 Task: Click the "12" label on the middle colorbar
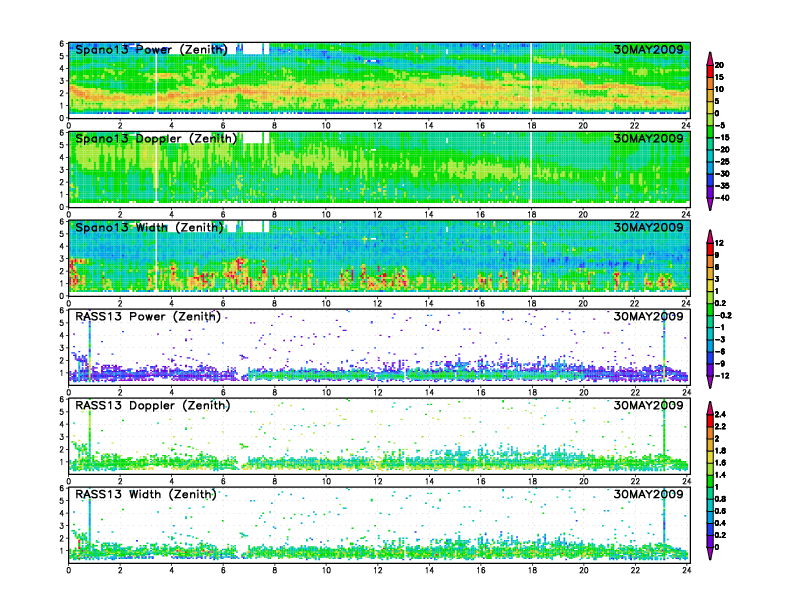click(719, 243)
